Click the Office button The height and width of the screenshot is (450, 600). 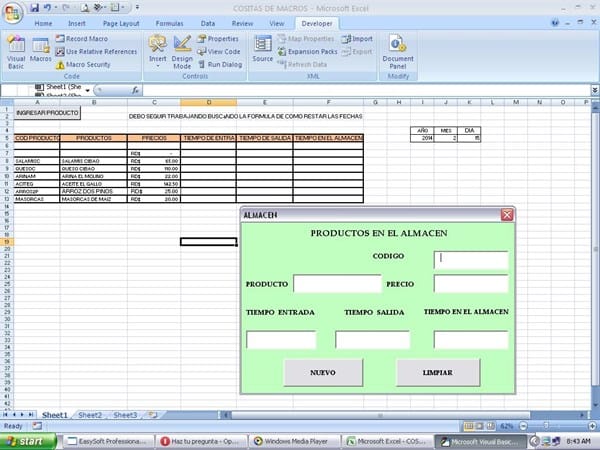[x=12, y=13]
